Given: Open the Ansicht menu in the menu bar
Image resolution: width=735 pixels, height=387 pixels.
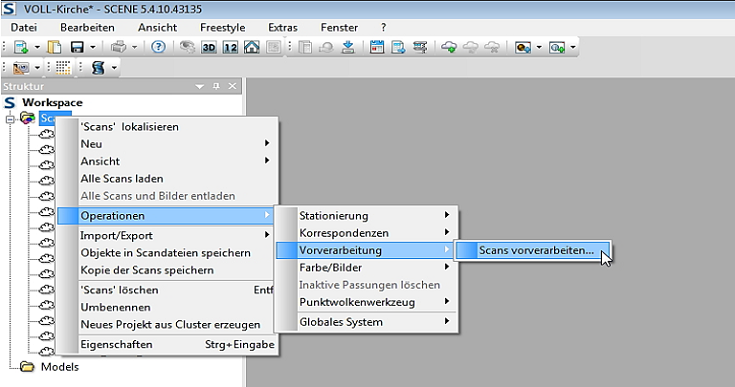Looking at the screenshot, I should [158, 28].
